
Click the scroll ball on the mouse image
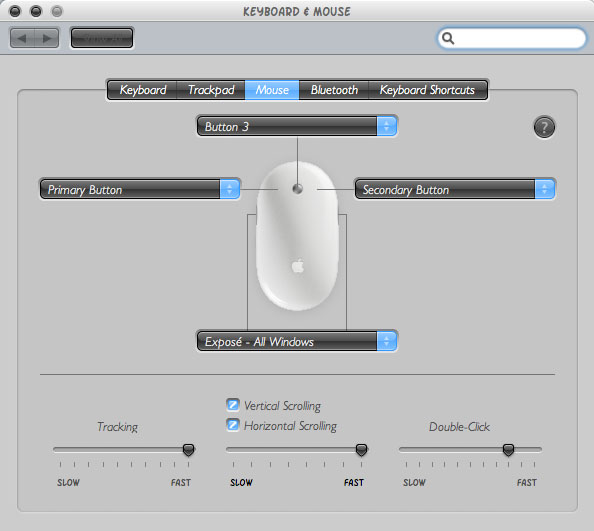pos(297,189)
